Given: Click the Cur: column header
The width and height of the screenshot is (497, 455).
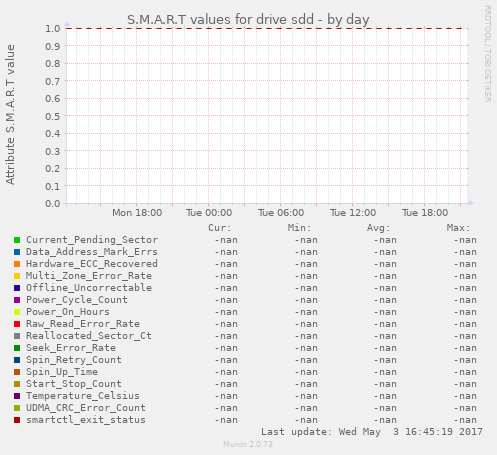Looking at the screenshot, I should coord(219,228).
